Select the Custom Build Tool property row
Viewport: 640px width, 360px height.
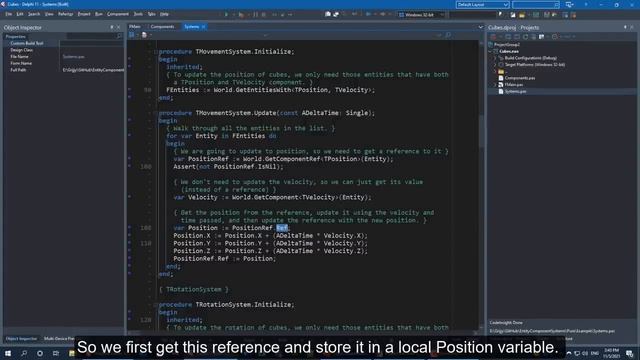tap(63, 43)
